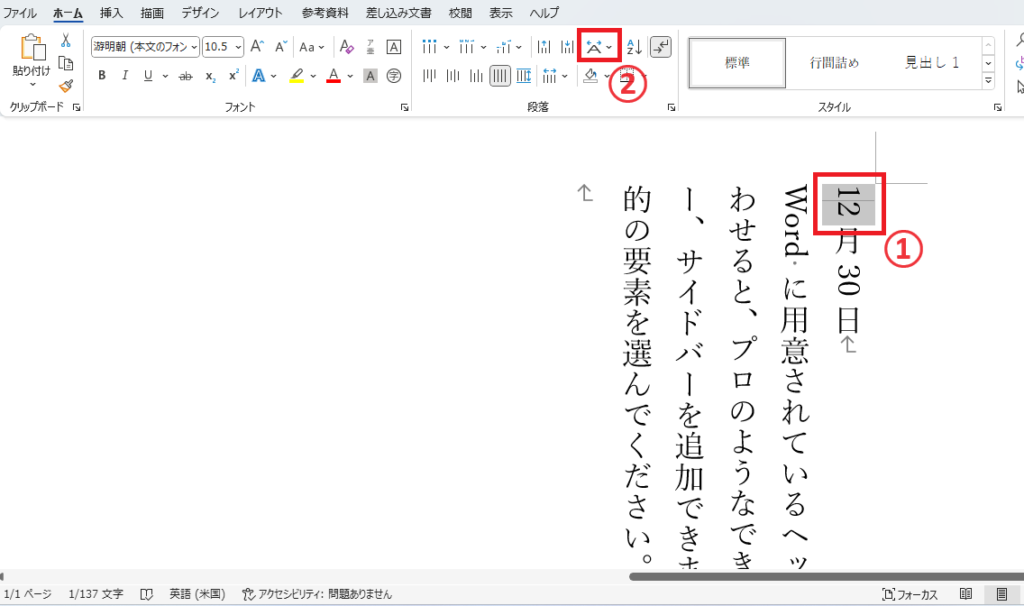1024x606 pixels.
Task: Click the Copy icon in clipboard group
Action: pos(65,63)
